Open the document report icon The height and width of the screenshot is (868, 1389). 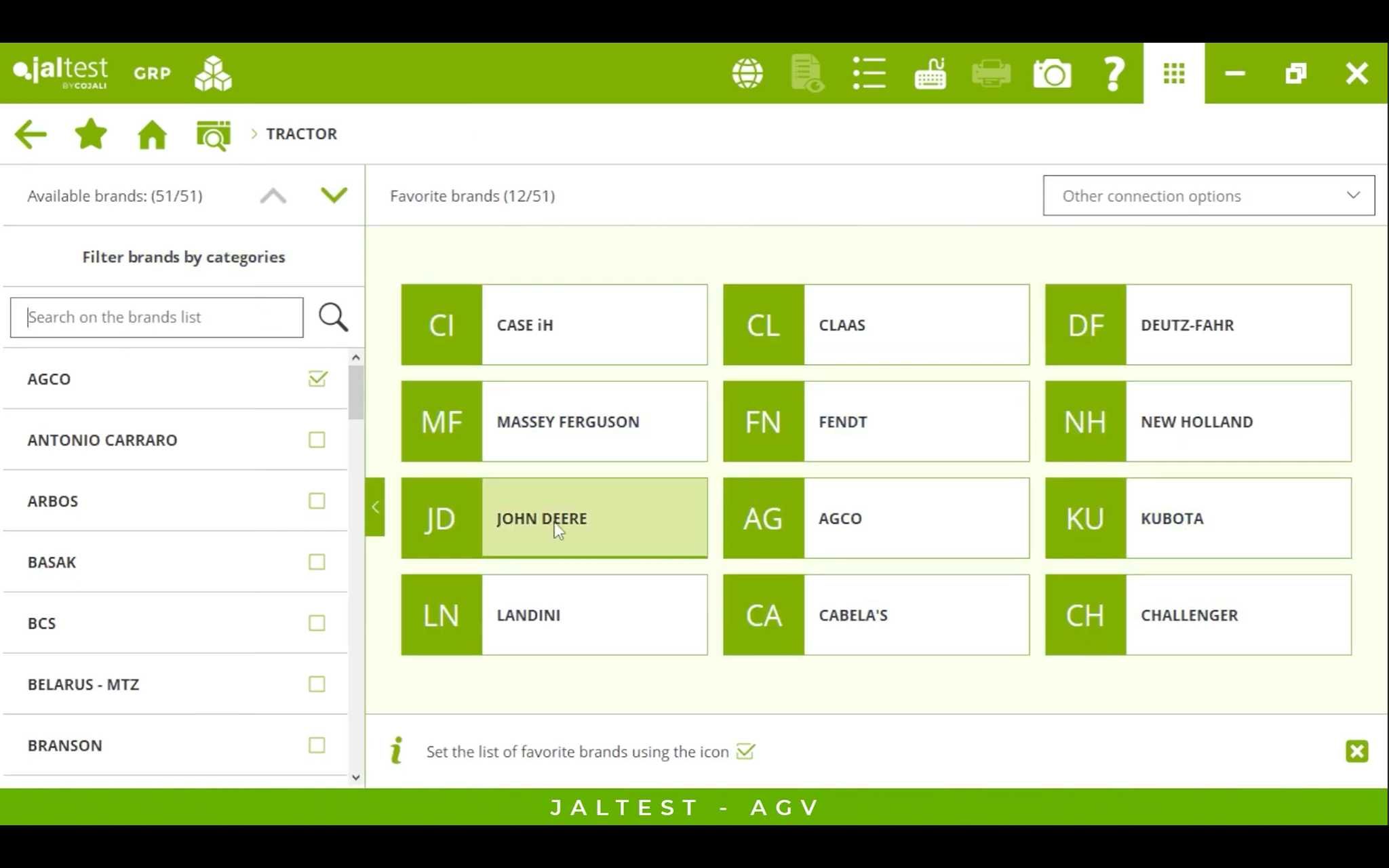(x=807, y=73)
